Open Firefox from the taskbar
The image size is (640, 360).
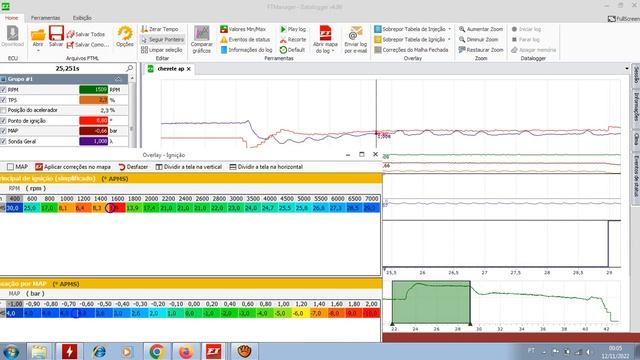click(186, 351)
